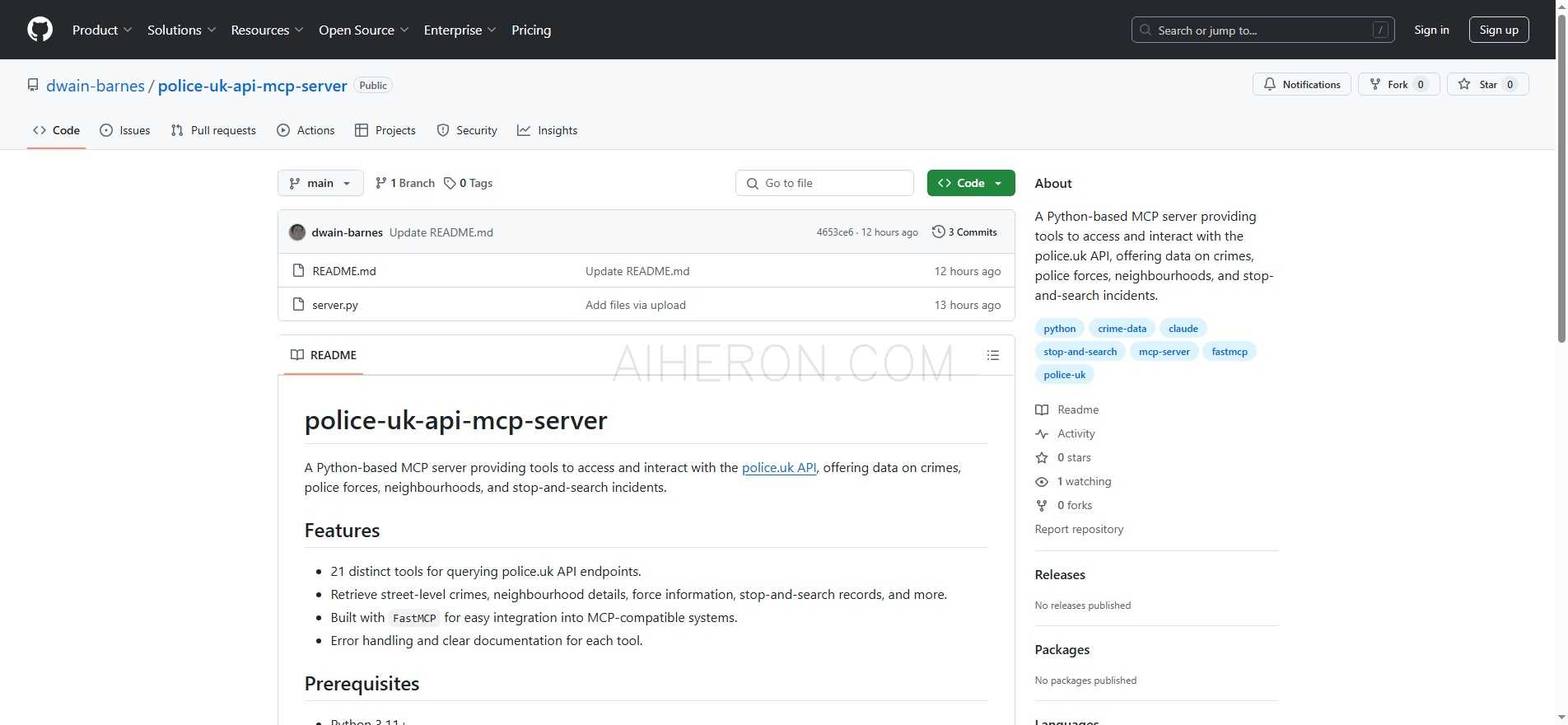
Task: Open the Resources dropdown
Action: click(268, 30)
